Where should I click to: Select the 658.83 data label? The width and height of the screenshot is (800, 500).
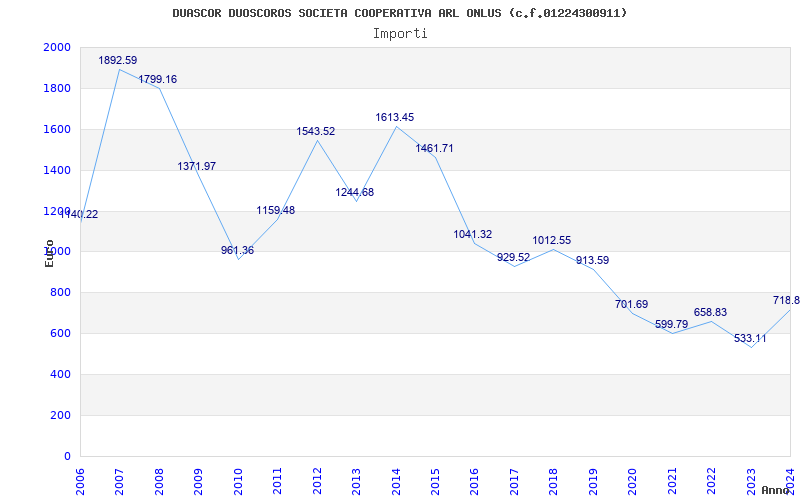click(710, 312)
